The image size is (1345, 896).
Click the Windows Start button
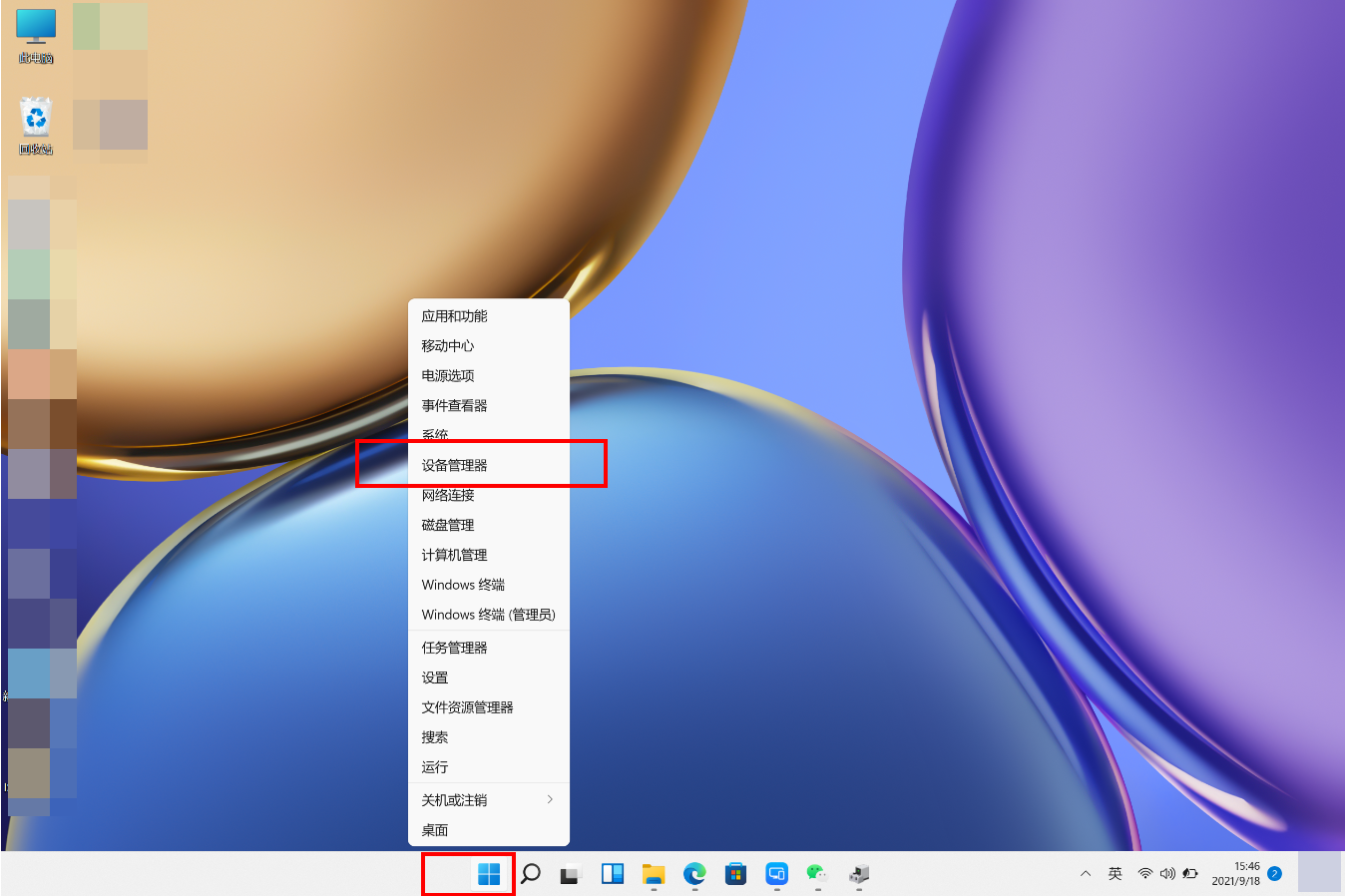489,875
